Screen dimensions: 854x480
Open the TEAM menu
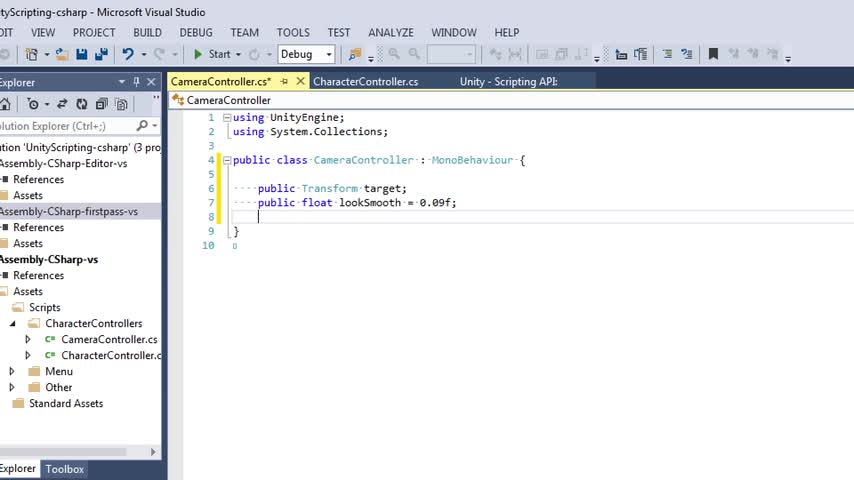coord(245,33)
